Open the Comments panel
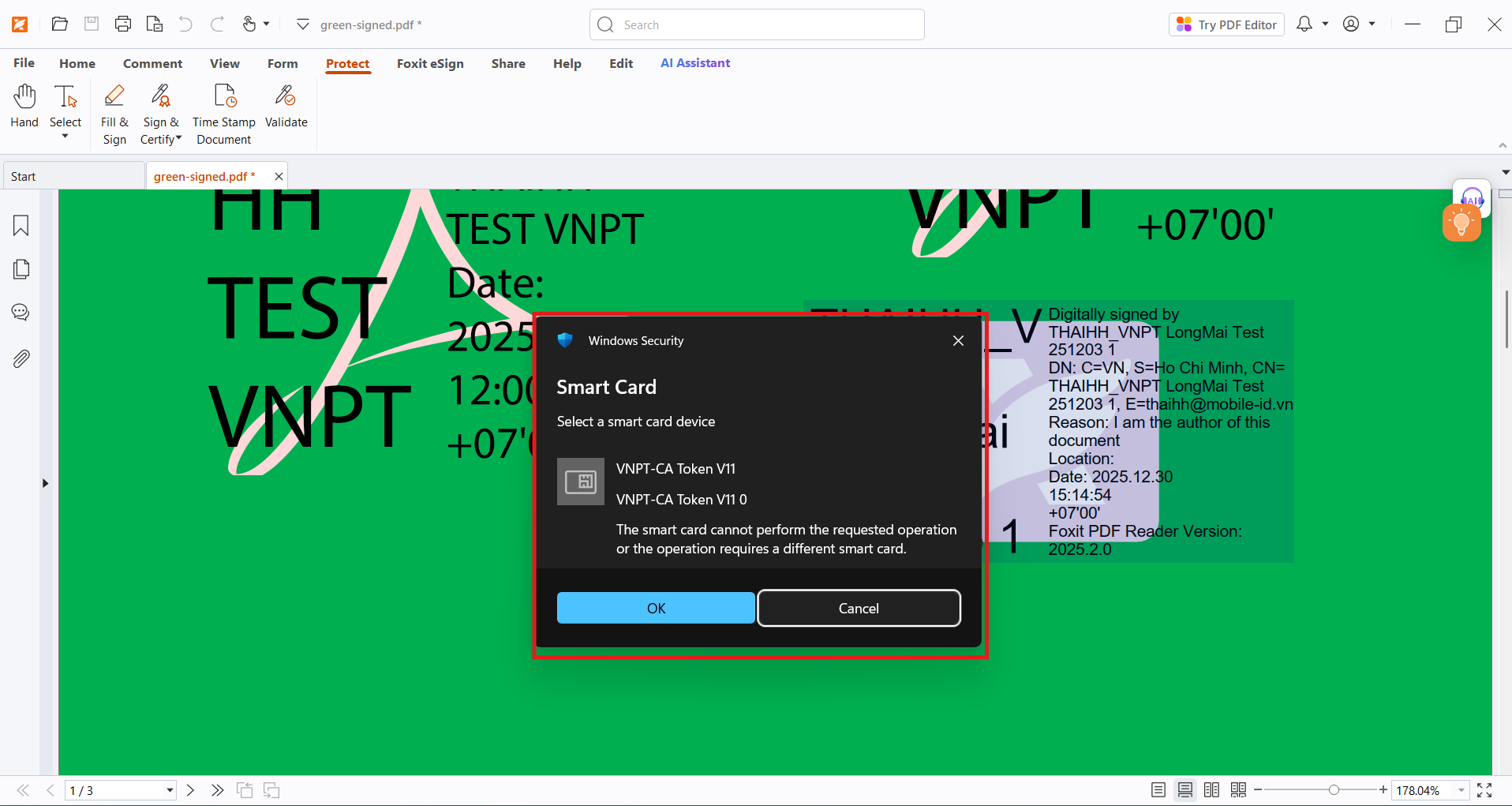The height and width of the screenshot is (806, 1512). click(21, 313)
